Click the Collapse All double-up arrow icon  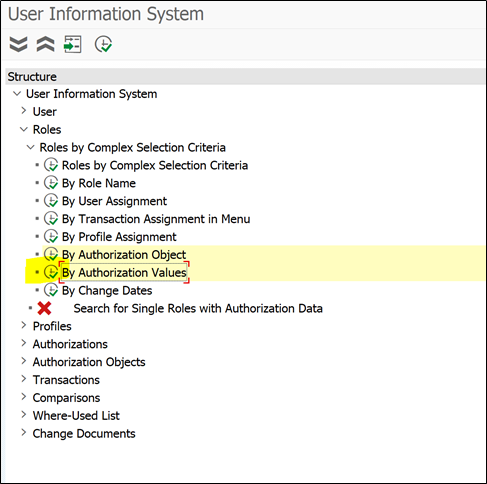tap(45, 44)
